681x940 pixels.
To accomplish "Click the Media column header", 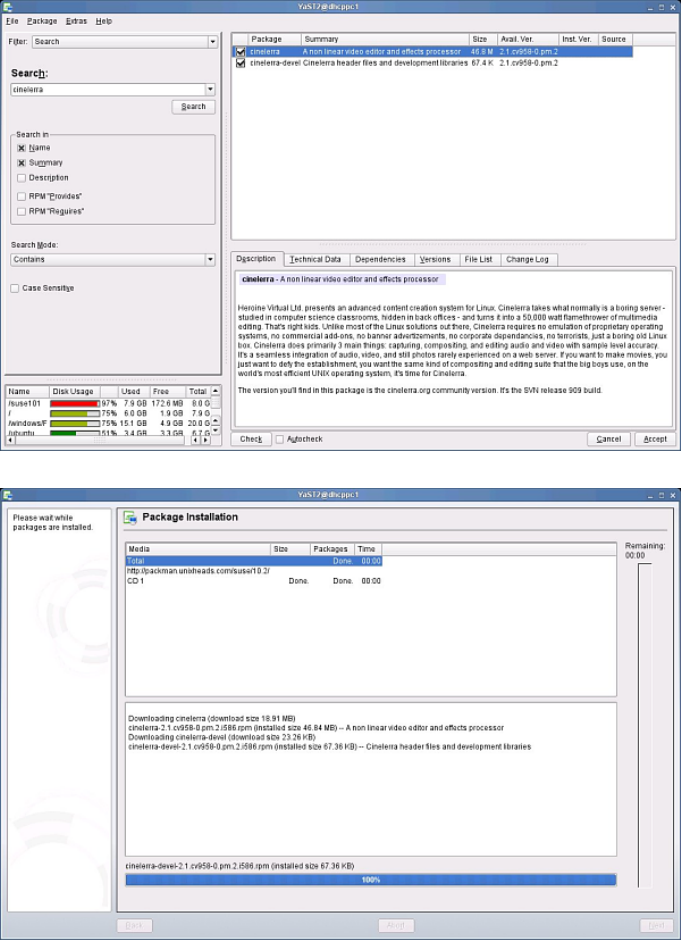I will pos(198,549).
